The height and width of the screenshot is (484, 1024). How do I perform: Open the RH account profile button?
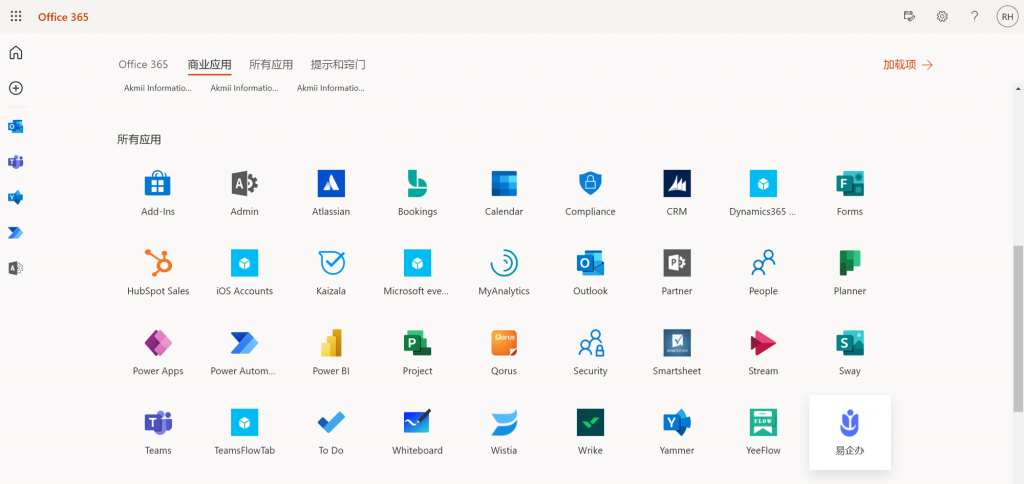(x=1006, y=17)
